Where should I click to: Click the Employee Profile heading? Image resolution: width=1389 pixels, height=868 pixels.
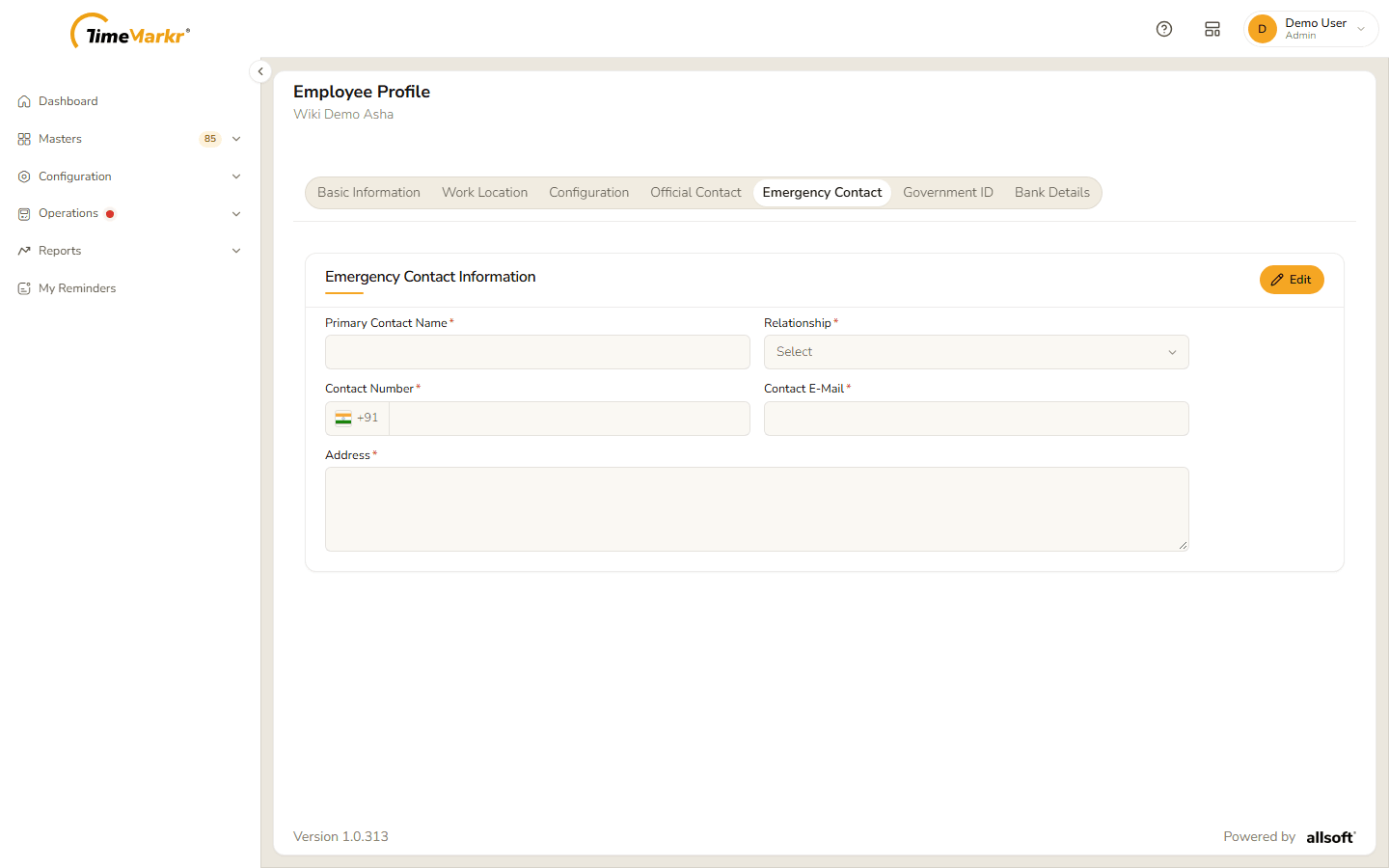click(362, 92)
